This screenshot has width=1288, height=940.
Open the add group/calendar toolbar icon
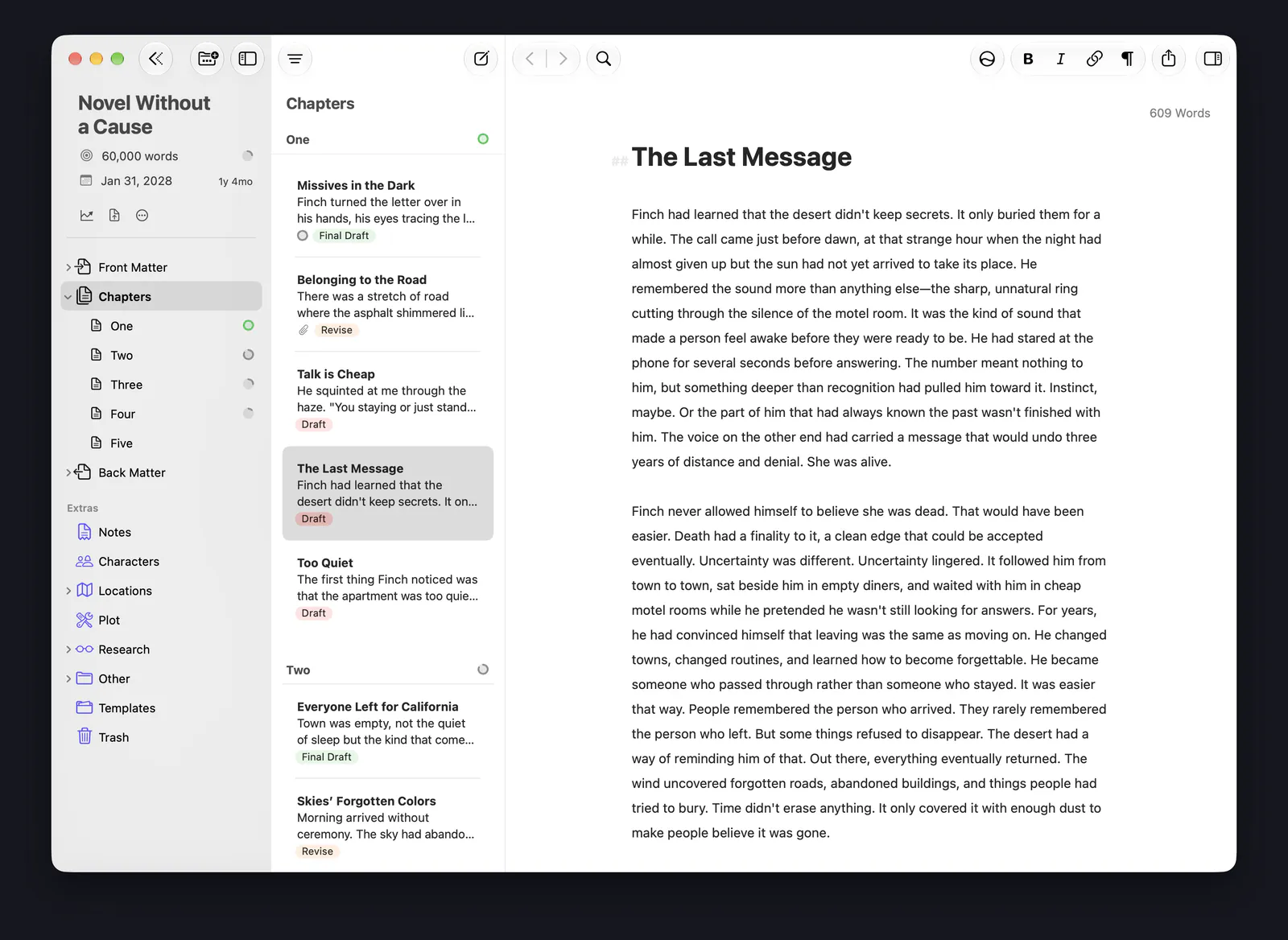pyautogui.click(x=208, y=59)
